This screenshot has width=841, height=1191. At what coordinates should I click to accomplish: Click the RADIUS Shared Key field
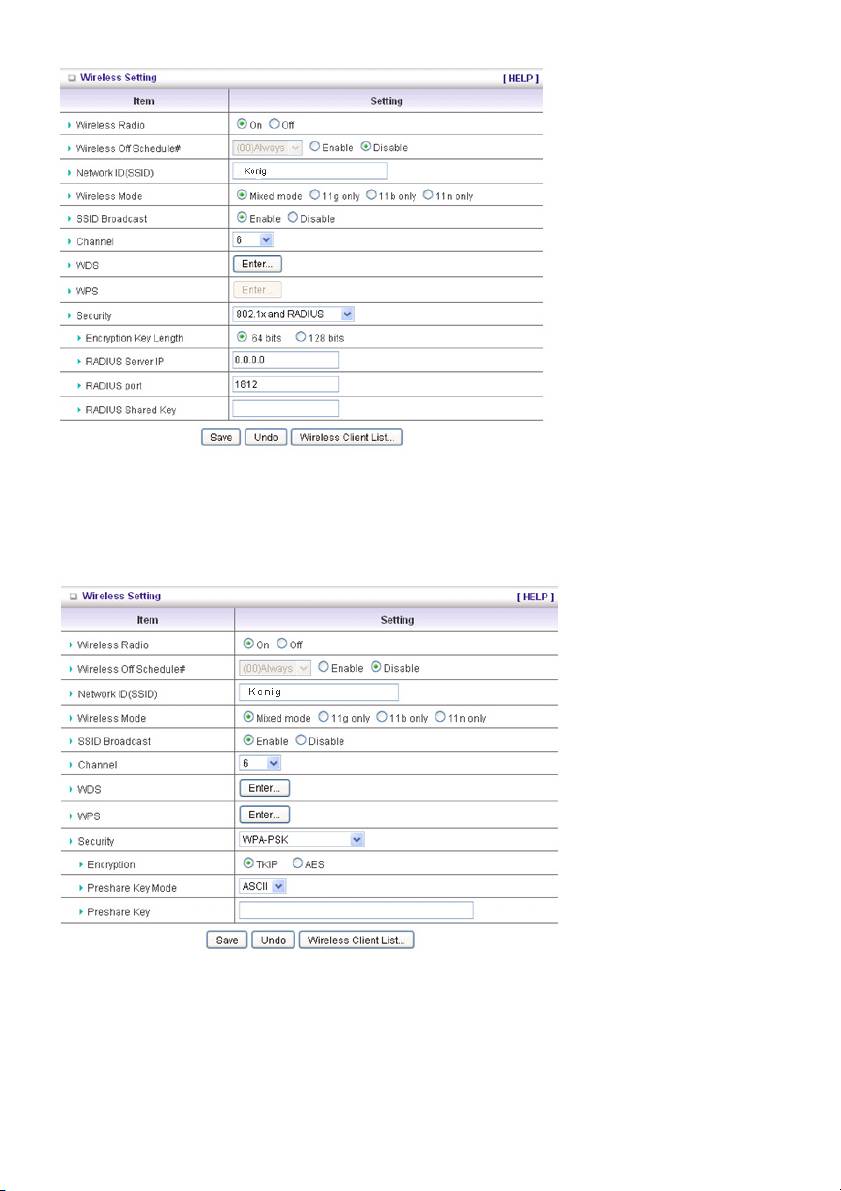click(285, 408)
